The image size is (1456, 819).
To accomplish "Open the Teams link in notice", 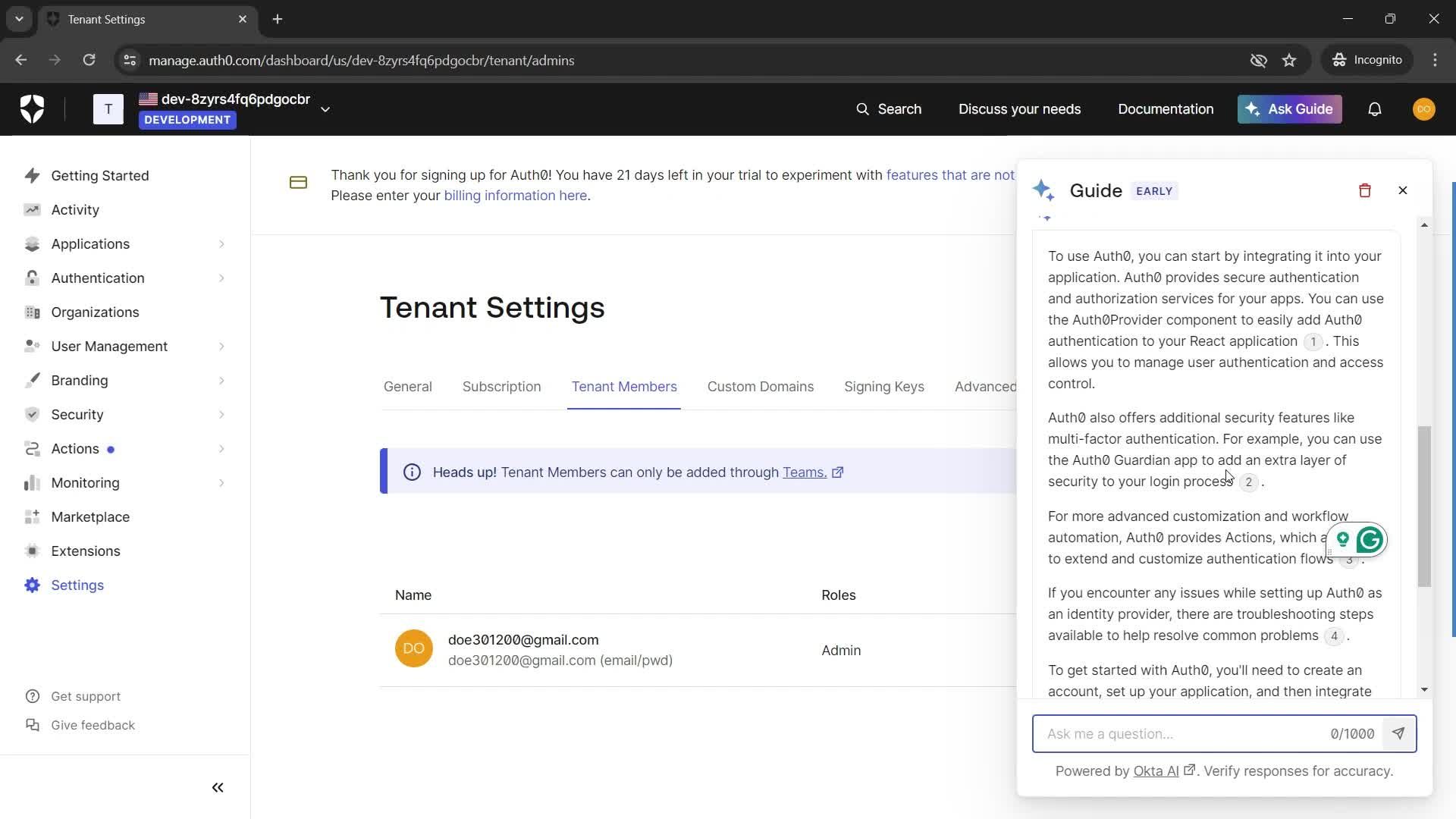I will coord(812,472).
